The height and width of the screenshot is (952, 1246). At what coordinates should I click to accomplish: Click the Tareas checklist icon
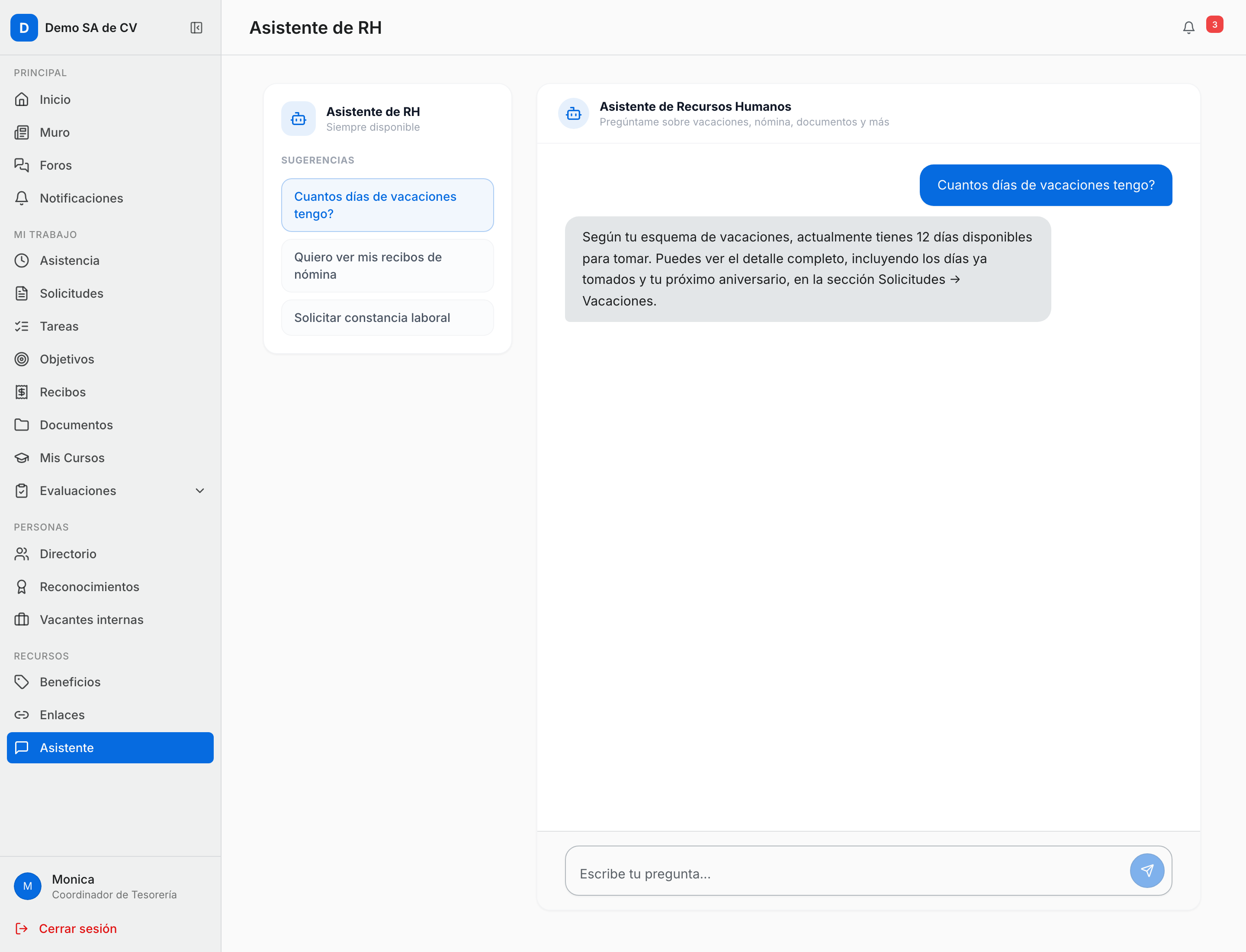click(22, 326)
